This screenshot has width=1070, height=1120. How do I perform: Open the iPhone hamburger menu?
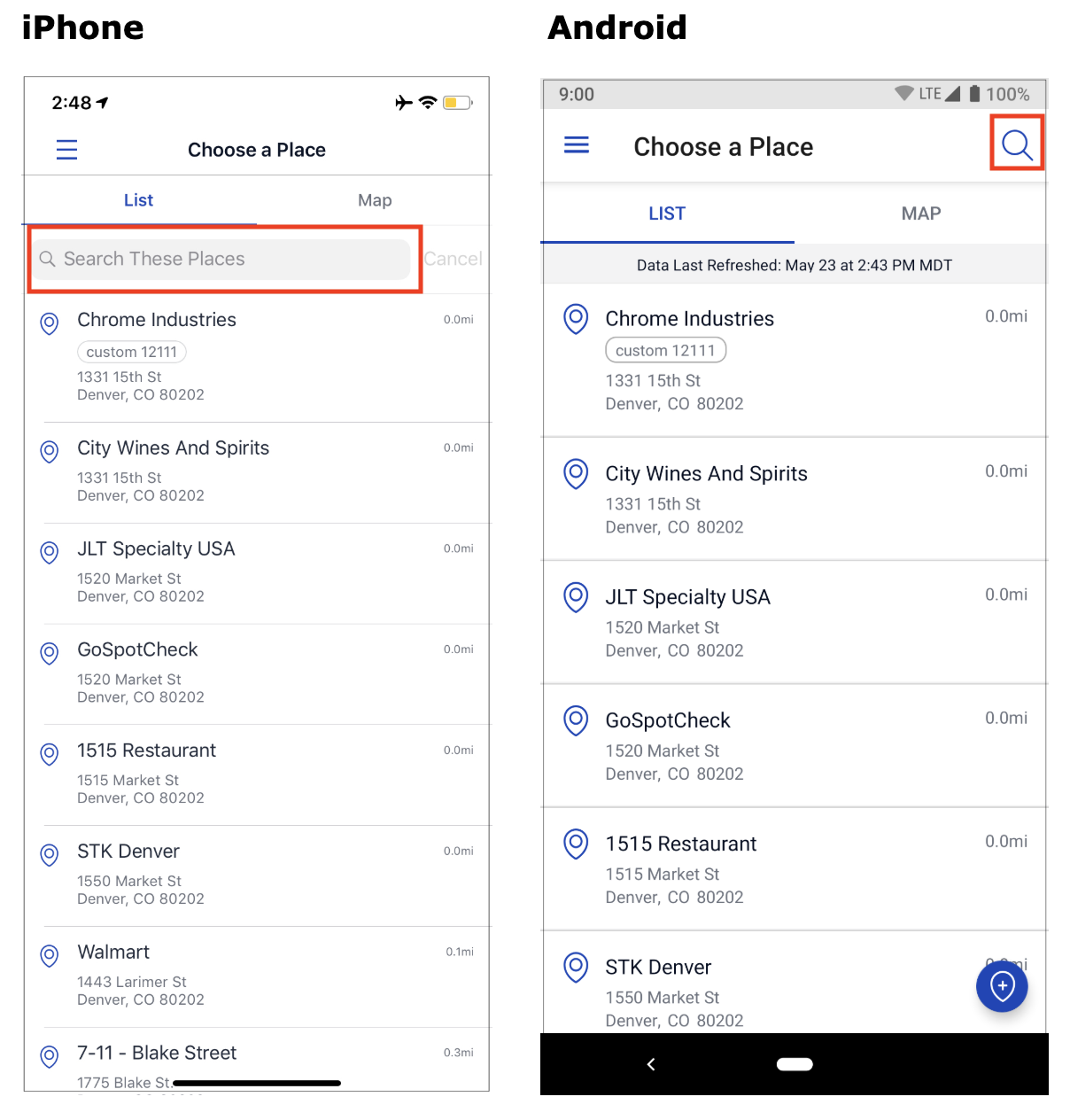click(x=66, y=150)
